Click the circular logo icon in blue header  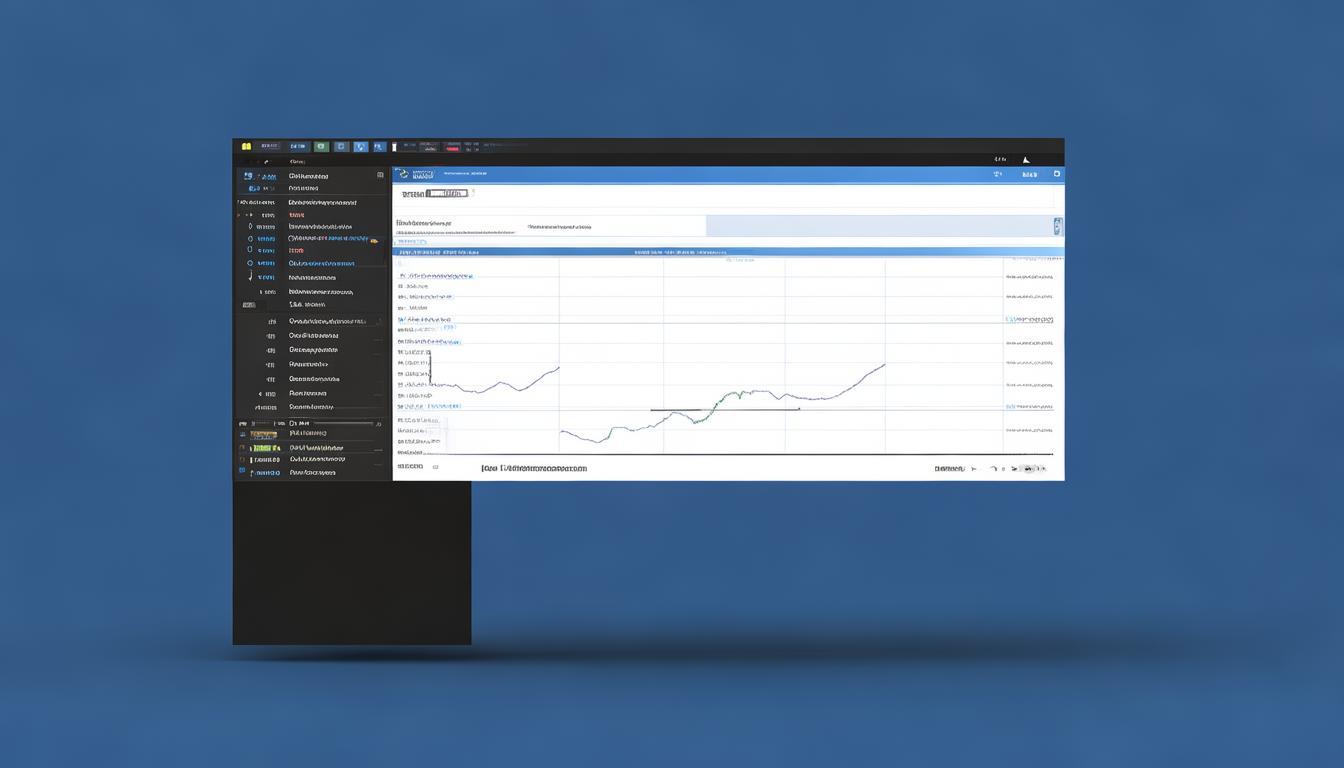point(403,174)
